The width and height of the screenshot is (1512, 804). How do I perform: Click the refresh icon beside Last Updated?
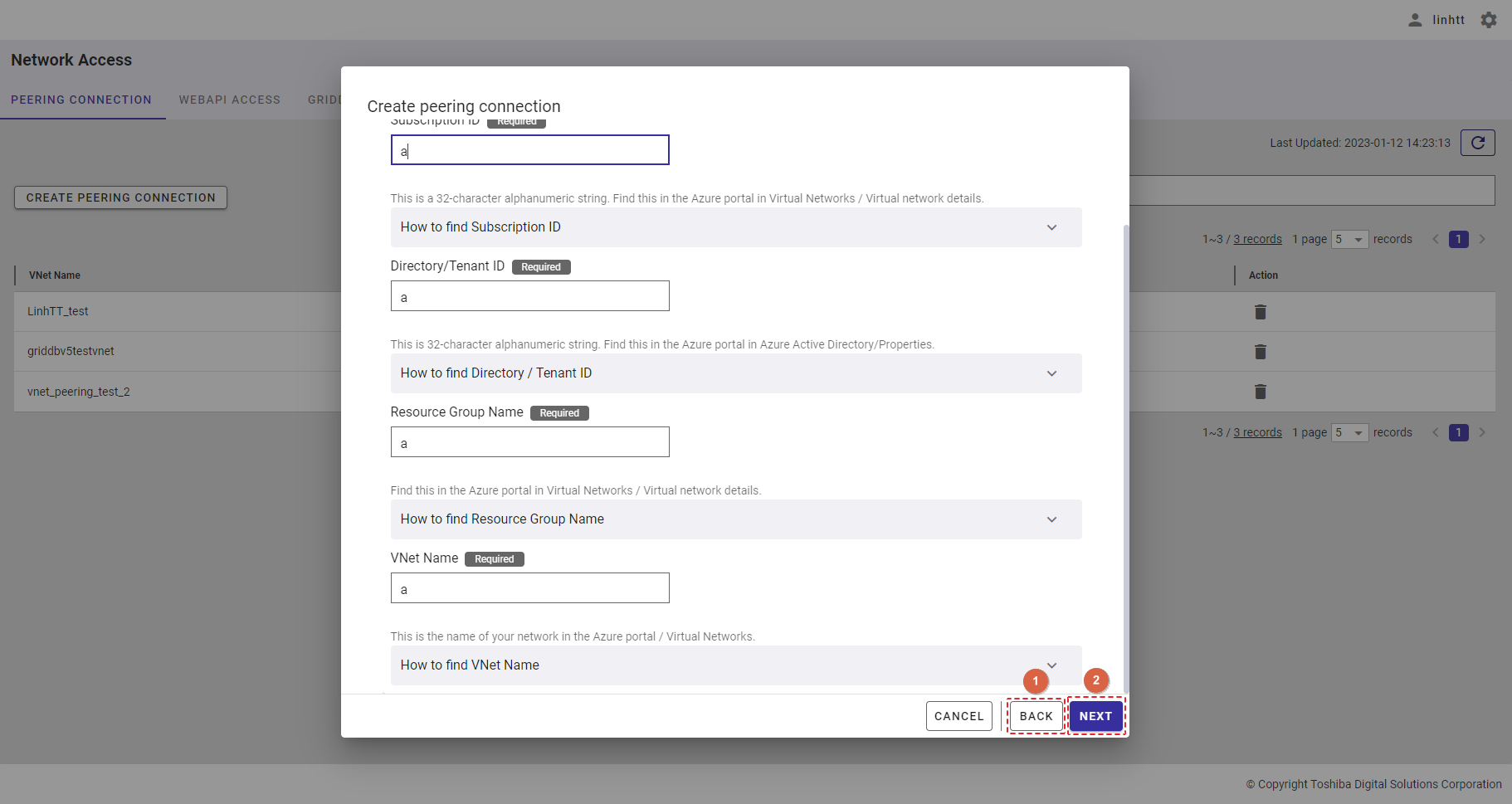coord(1477,143)
